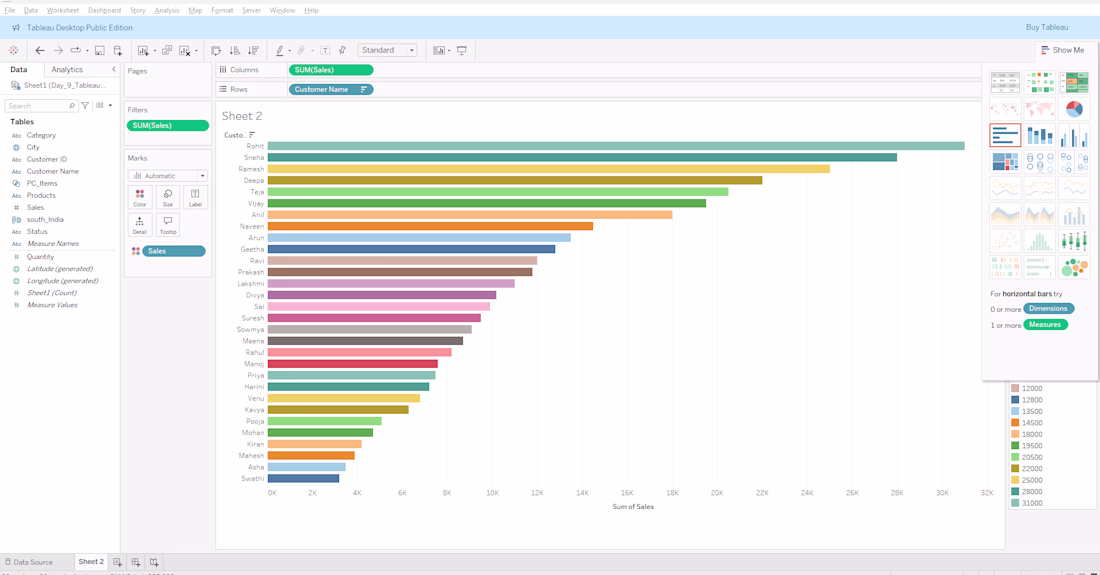The width and height of the screenshot is (1100, 575).
Task: Click the Buy Tableau link
Action: tap(1047, 27)
